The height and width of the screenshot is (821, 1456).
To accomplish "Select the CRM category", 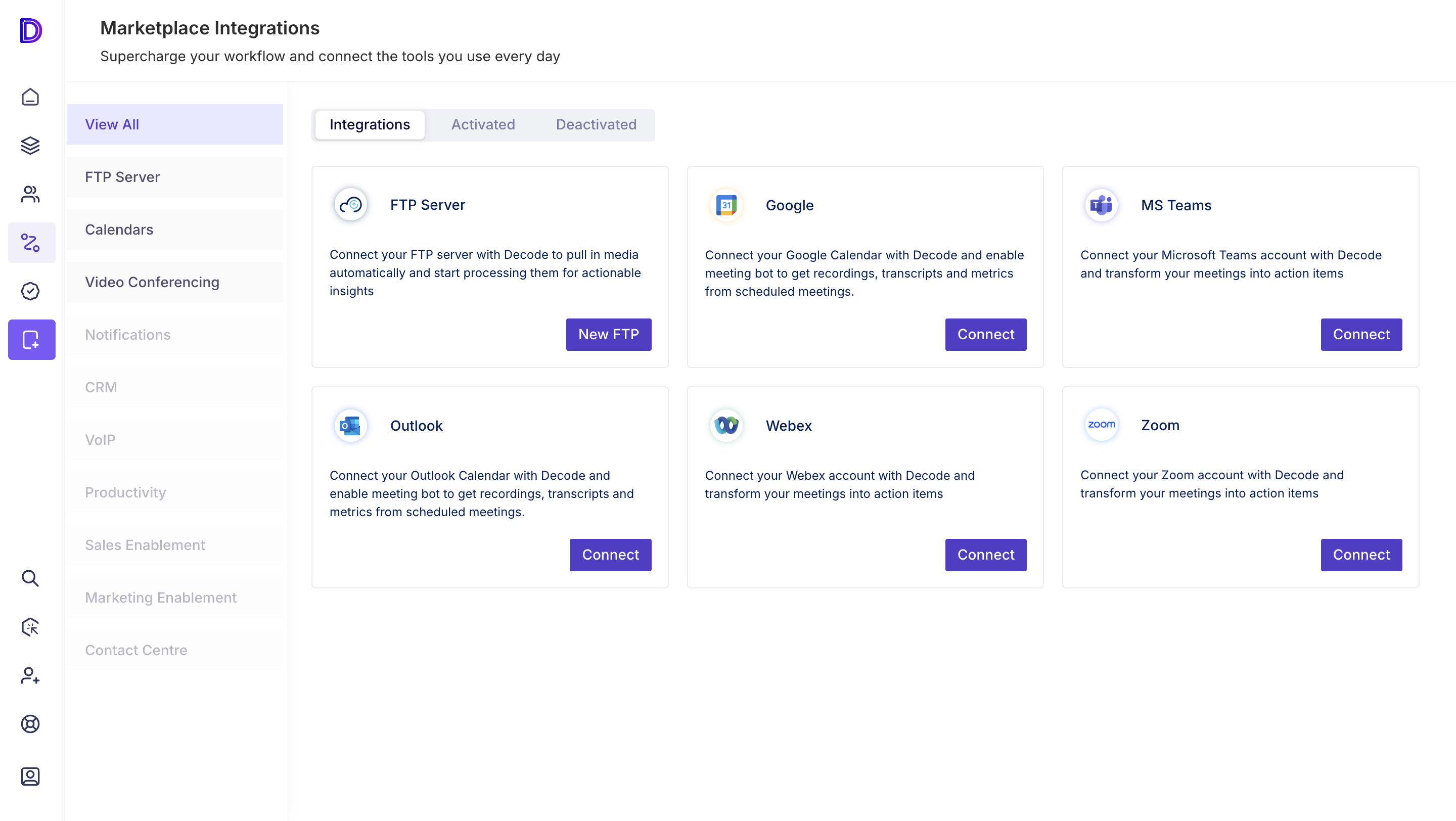I will coord(174,387).
